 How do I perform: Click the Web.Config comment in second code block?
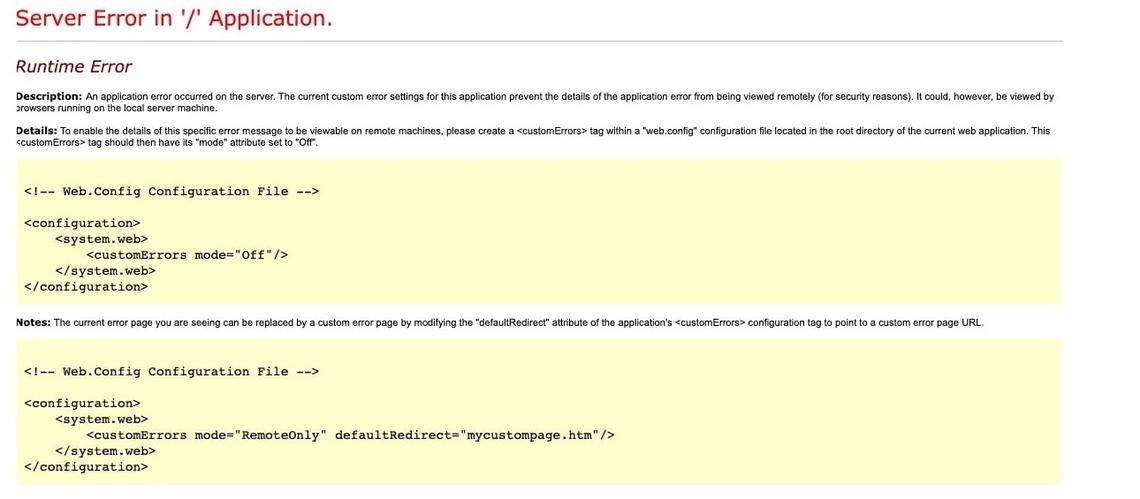171,371
